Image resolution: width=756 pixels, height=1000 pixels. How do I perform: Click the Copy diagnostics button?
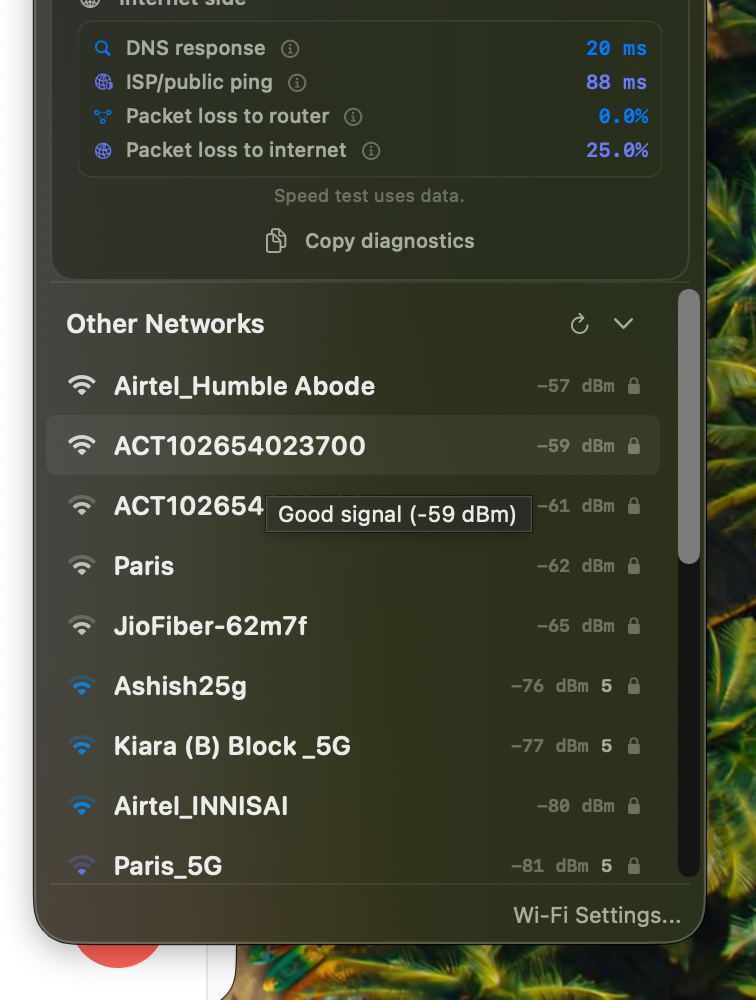pyautogui.click(x=389, y=240)
